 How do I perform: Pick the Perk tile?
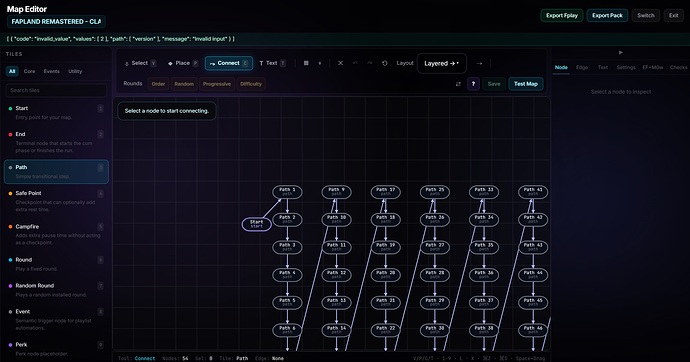click(56, 348)
